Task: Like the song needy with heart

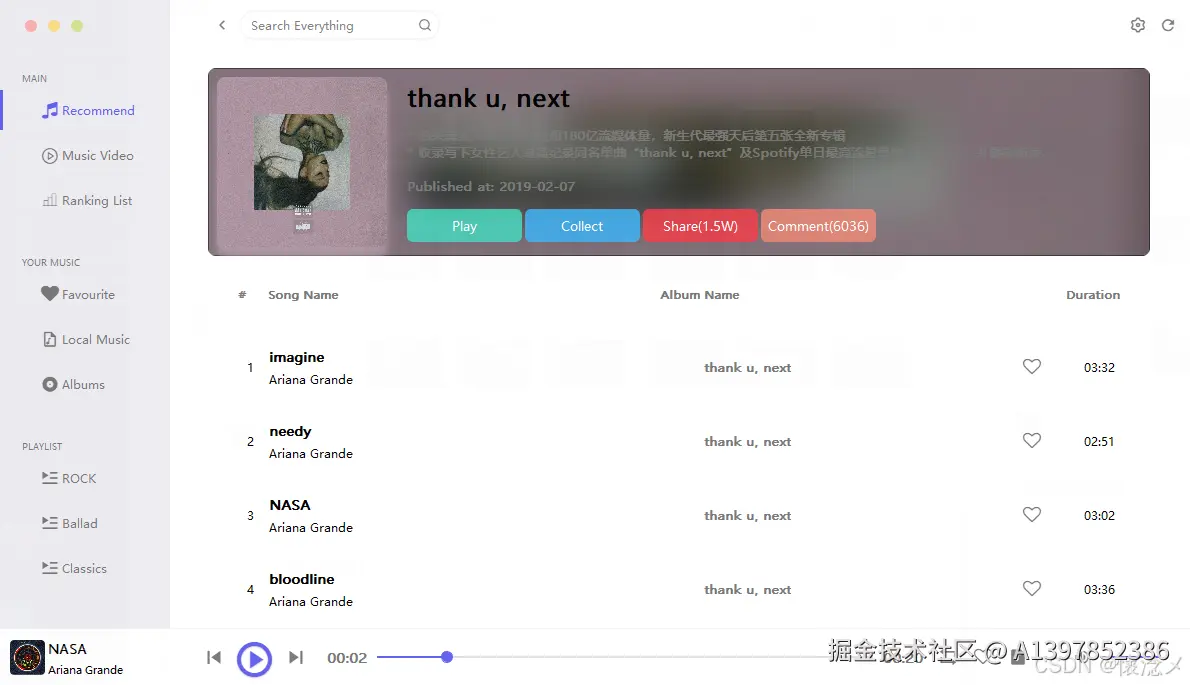Action: click(x=1031, y=440)
